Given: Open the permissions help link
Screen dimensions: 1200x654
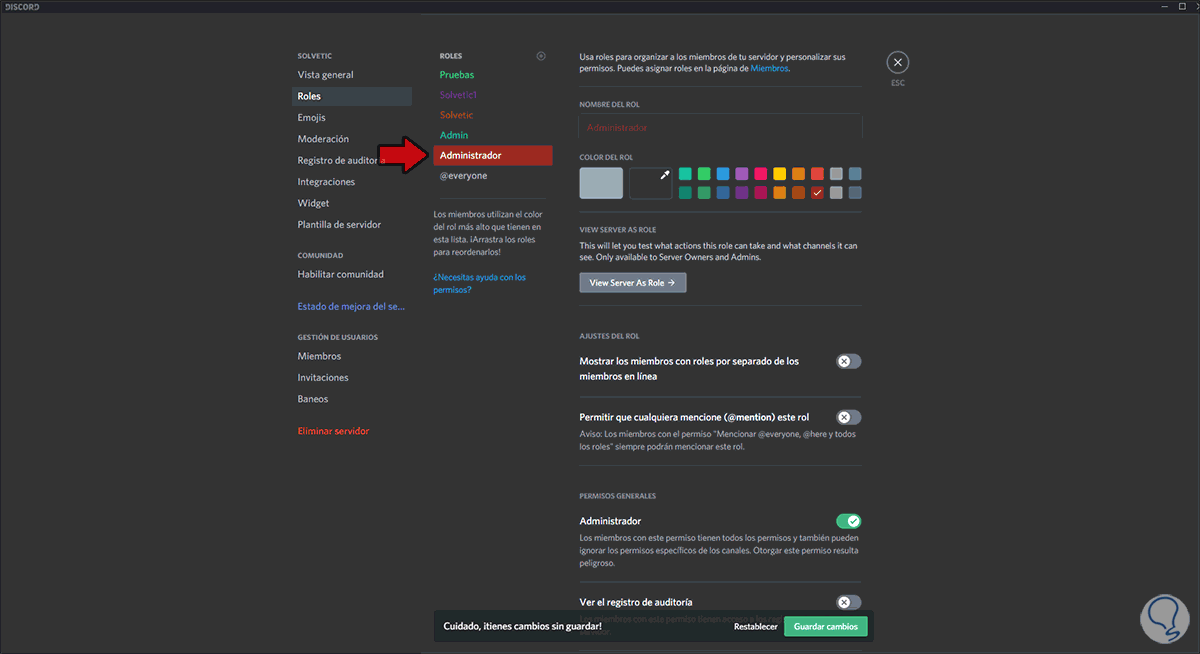Looking at the screenshot, I should pos(479,283).
